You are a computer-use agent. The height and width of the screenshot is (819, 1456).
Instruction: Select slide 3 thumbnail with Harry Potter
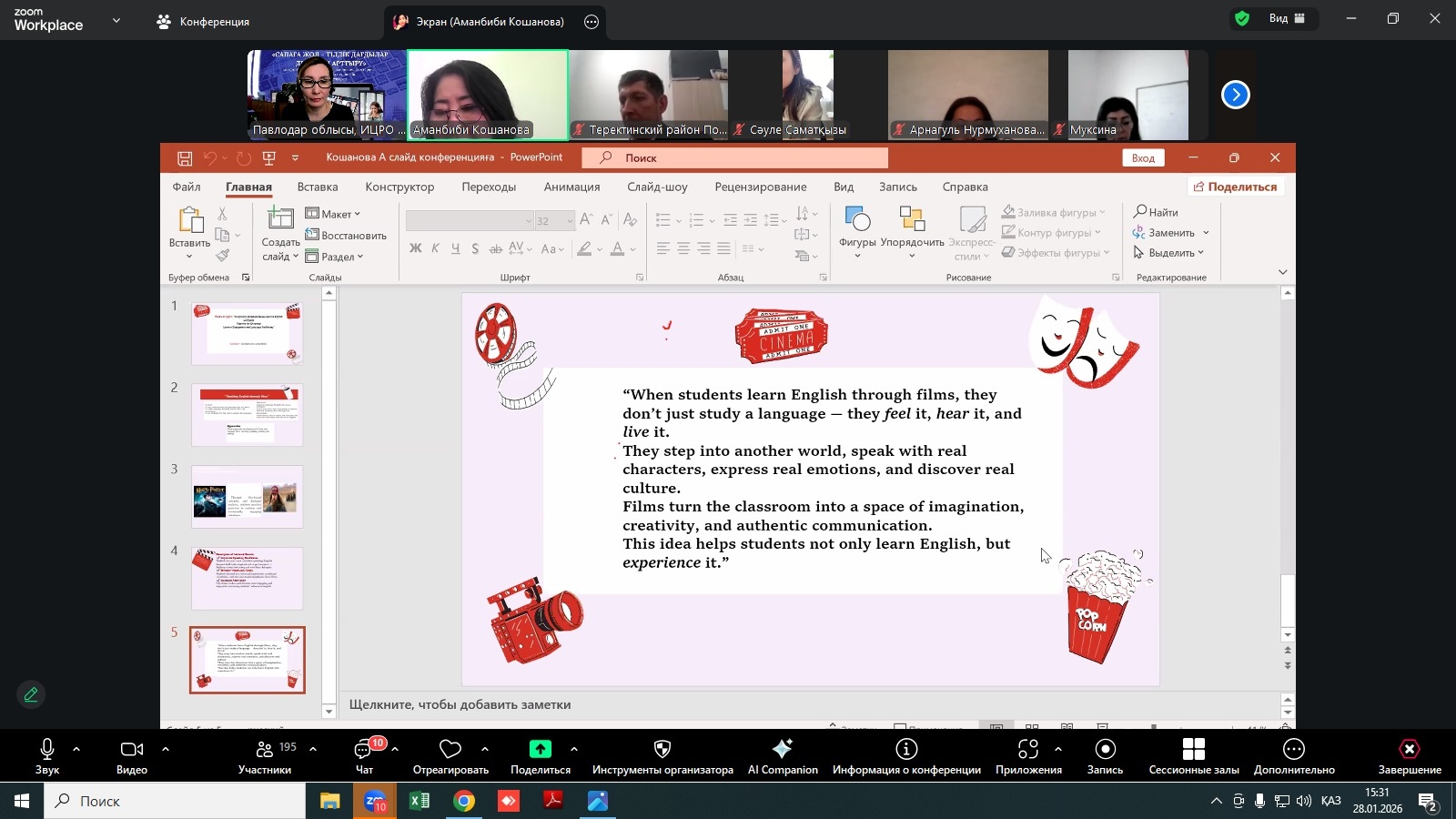pyautogui.click(x=247, y=497)
